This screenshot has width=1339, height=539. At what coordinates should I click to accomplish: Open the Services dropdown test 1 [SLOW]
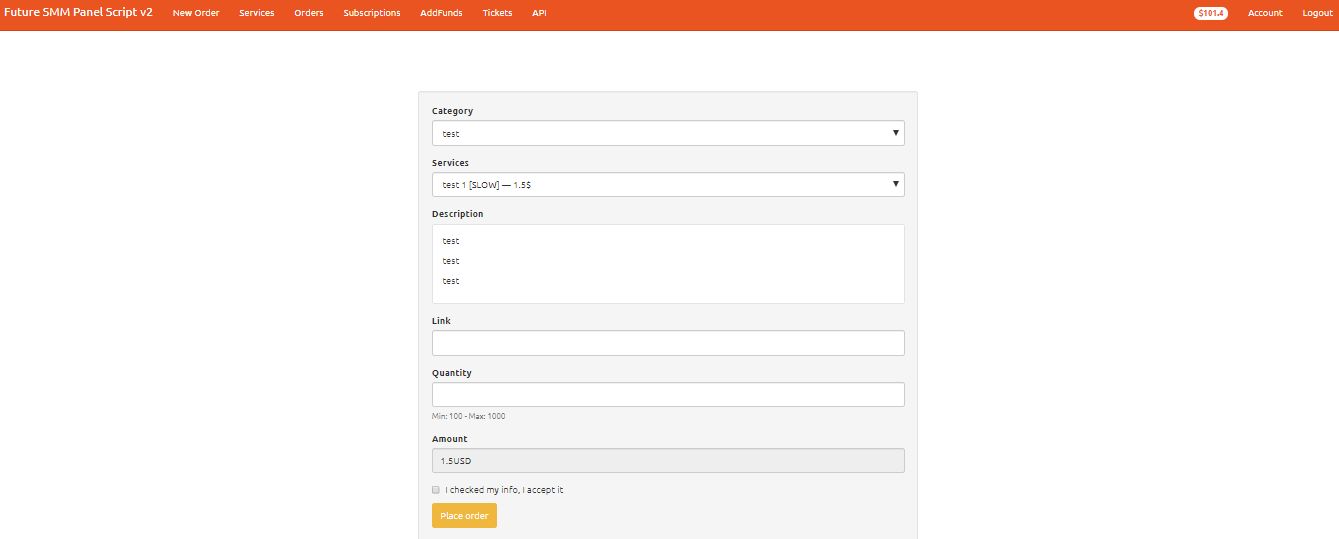point(668,185)
